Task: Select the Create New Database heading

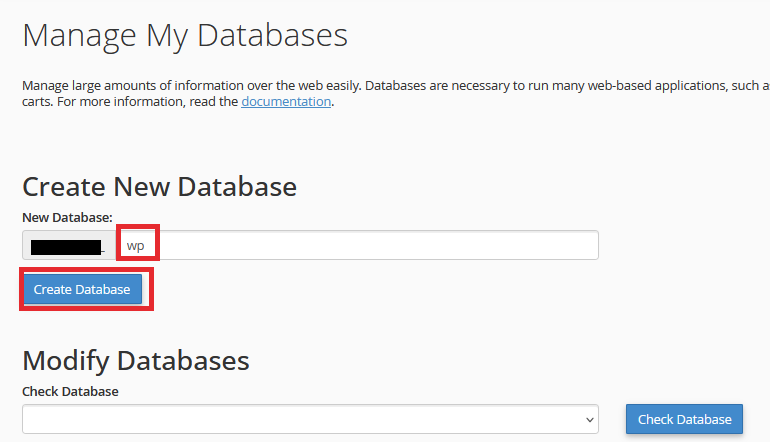Action: 159,186
